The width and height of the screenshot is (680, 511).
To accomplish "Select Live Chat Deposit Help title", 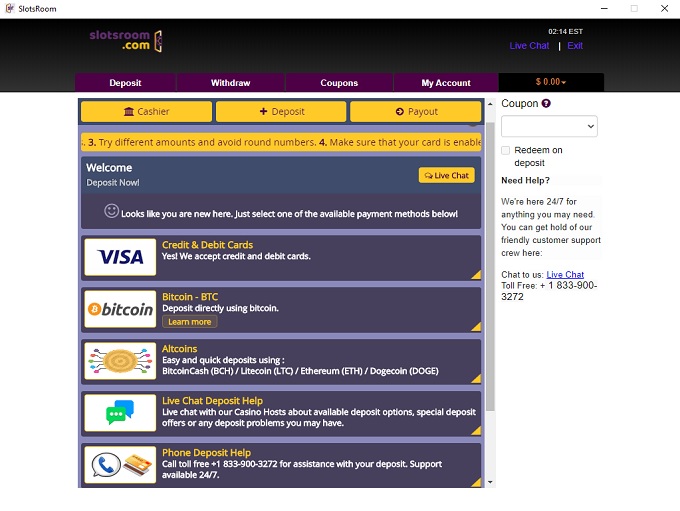I will [x=212, y=401].
